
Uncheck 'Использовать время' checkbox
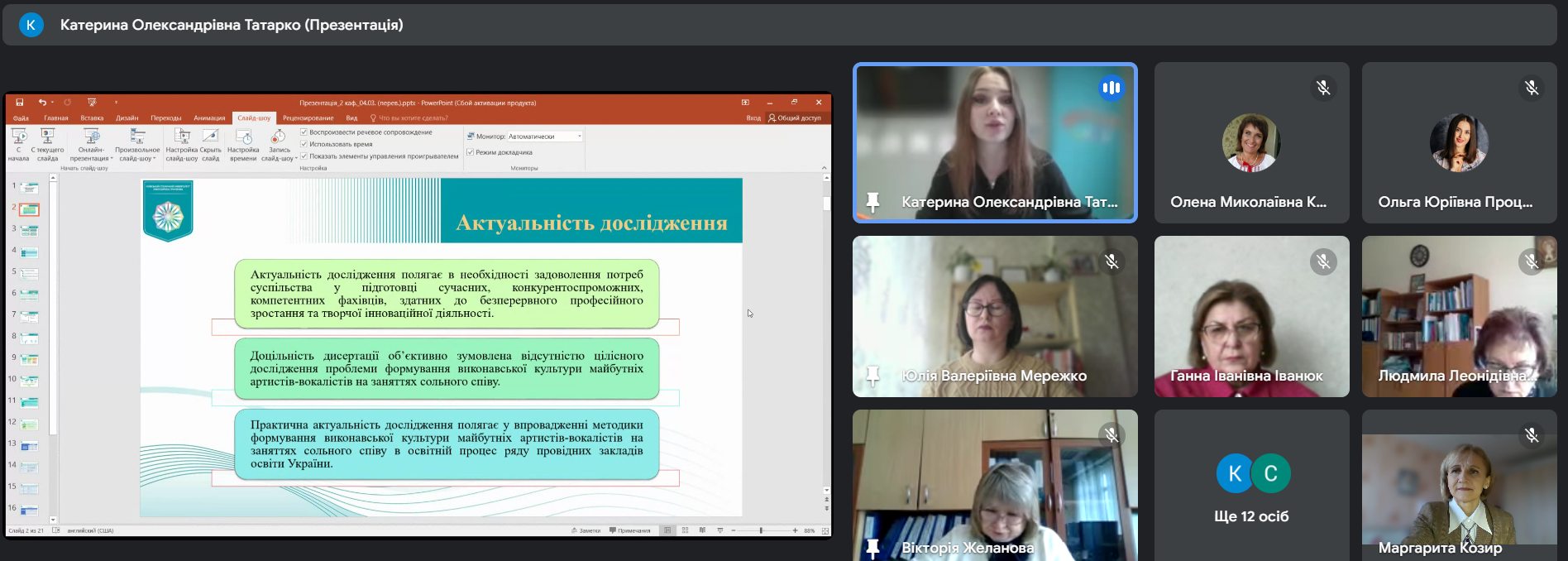[x=304, y=144]
